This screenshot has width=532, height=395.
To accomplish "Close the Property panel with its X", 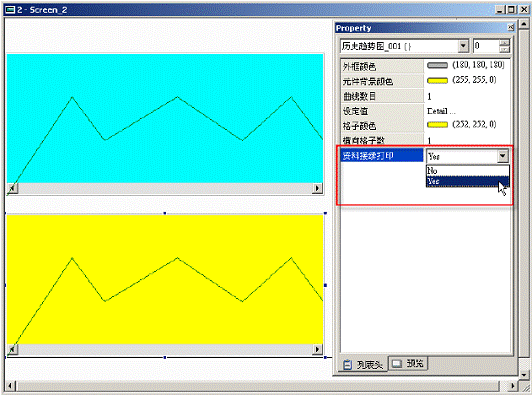I will click(511, 28).
